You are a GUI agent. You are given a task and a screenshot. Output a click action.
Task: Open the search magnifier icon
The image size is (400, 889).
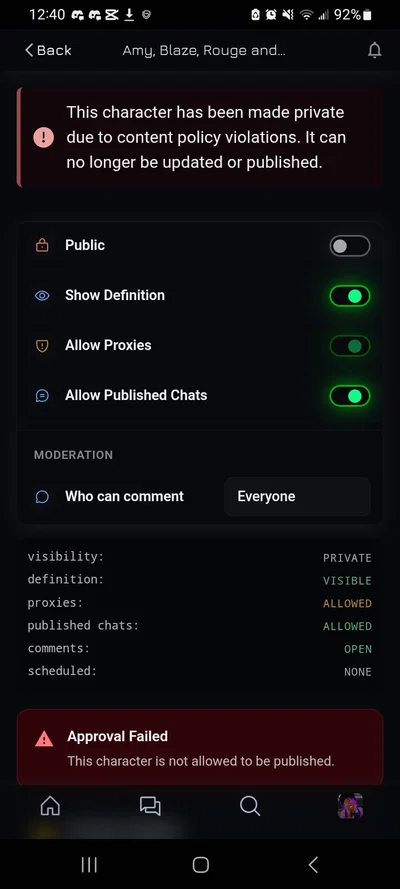250,805
